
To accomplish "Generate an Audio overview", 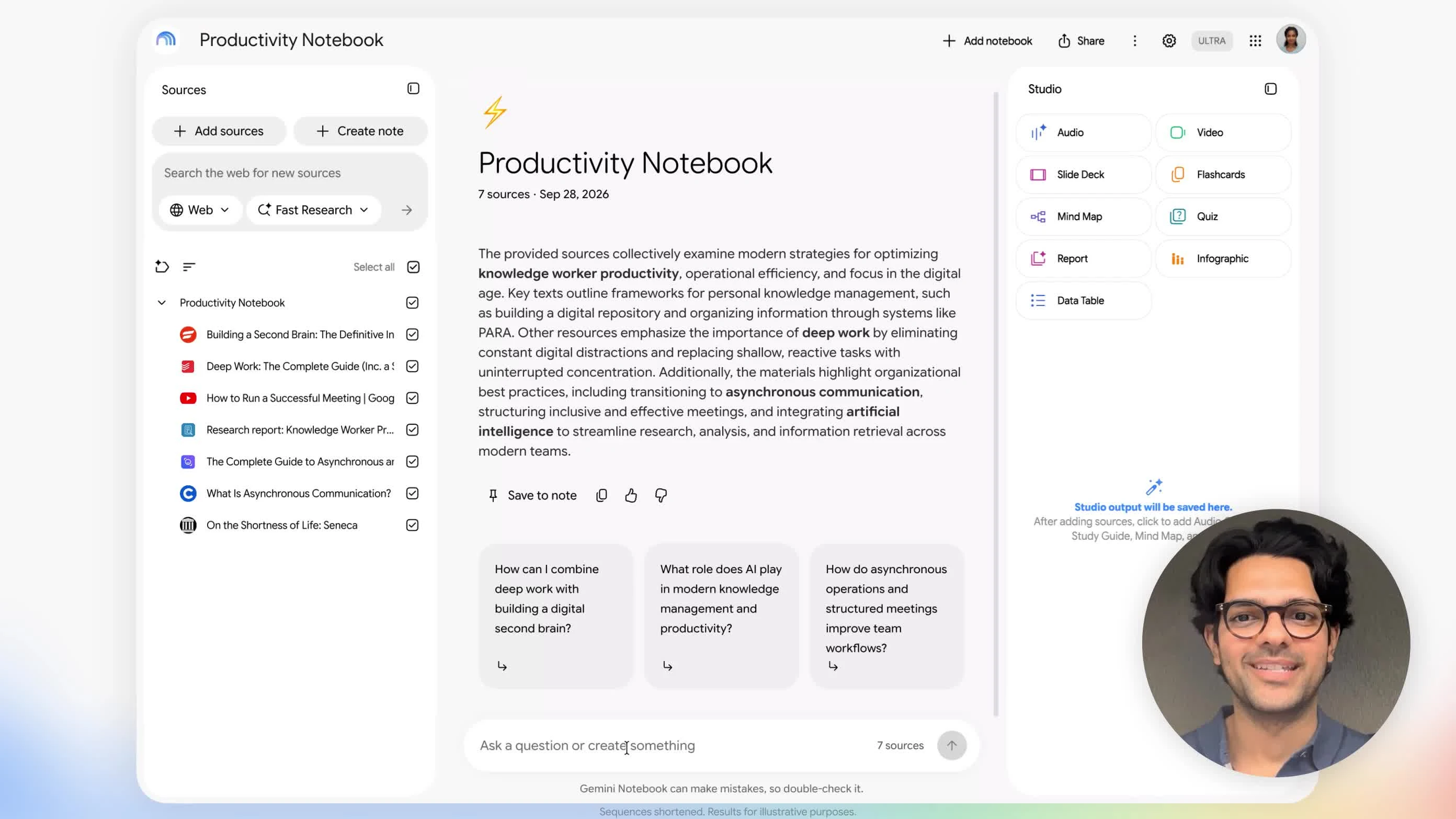I will tap(1083, 132).
